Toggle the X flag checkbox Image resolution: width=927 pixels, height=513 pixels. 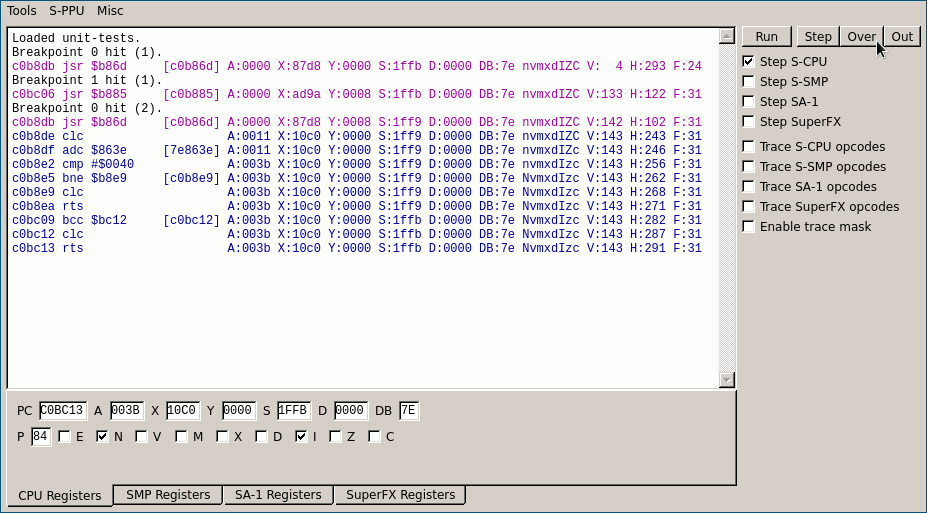(222, 437)
